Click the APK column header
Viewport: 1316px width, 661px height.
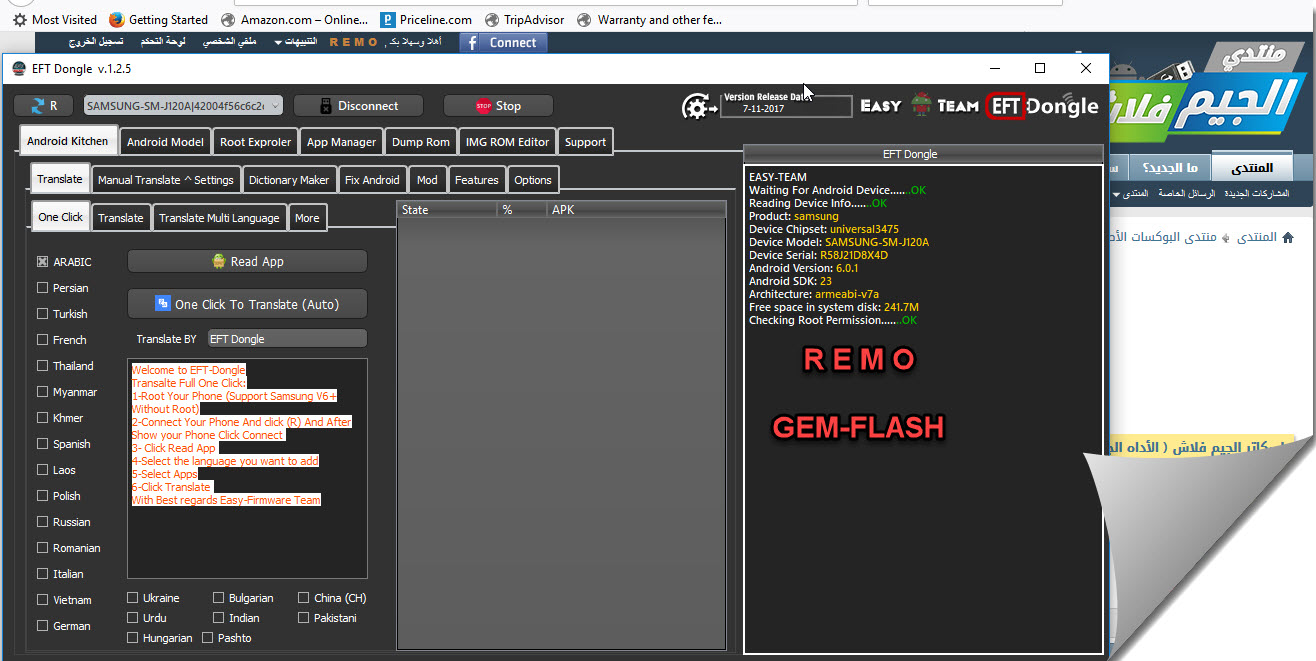click(637, 210)
